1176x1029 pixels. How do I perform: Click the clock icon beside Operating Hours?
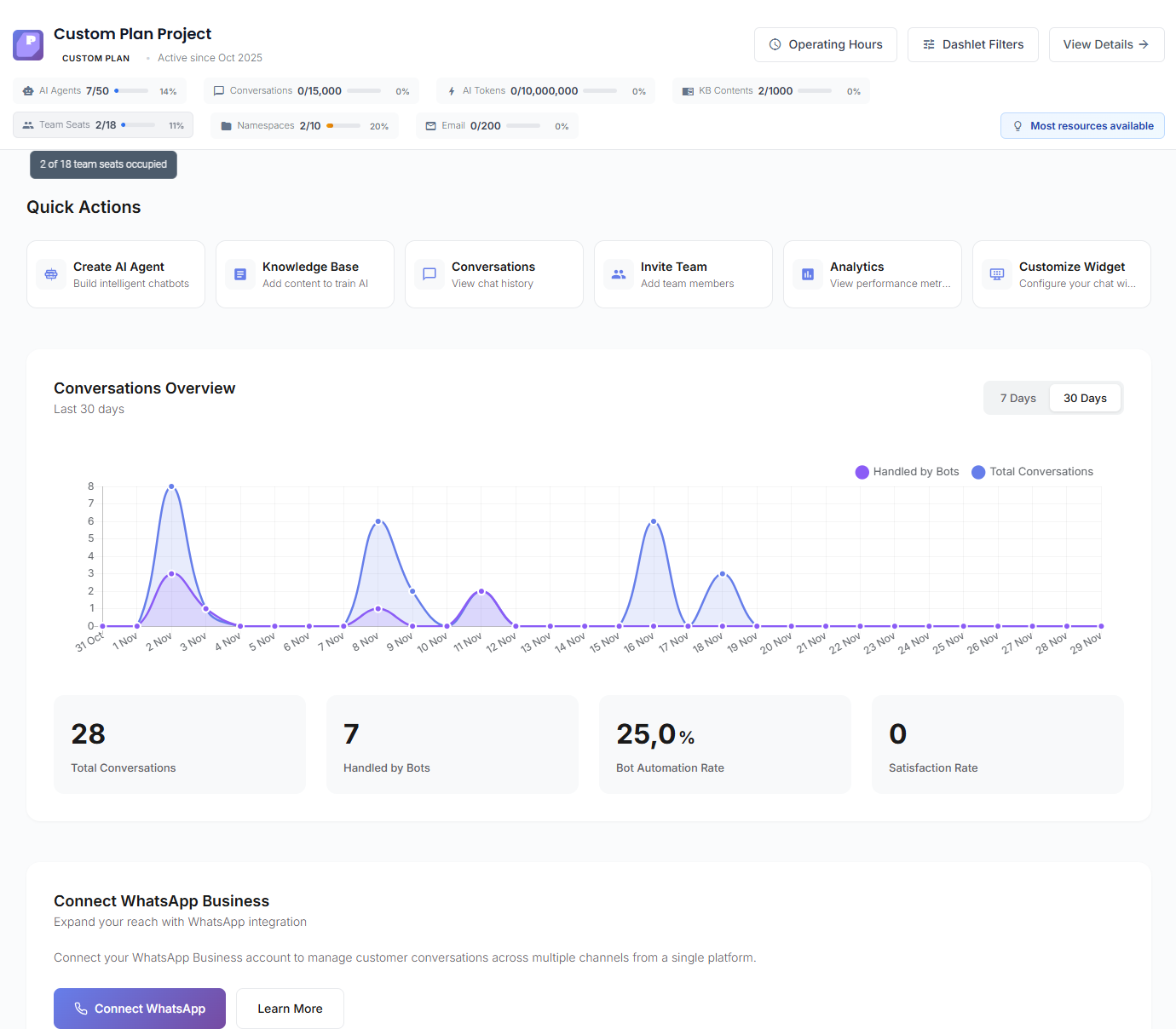[x=775, y=44]
